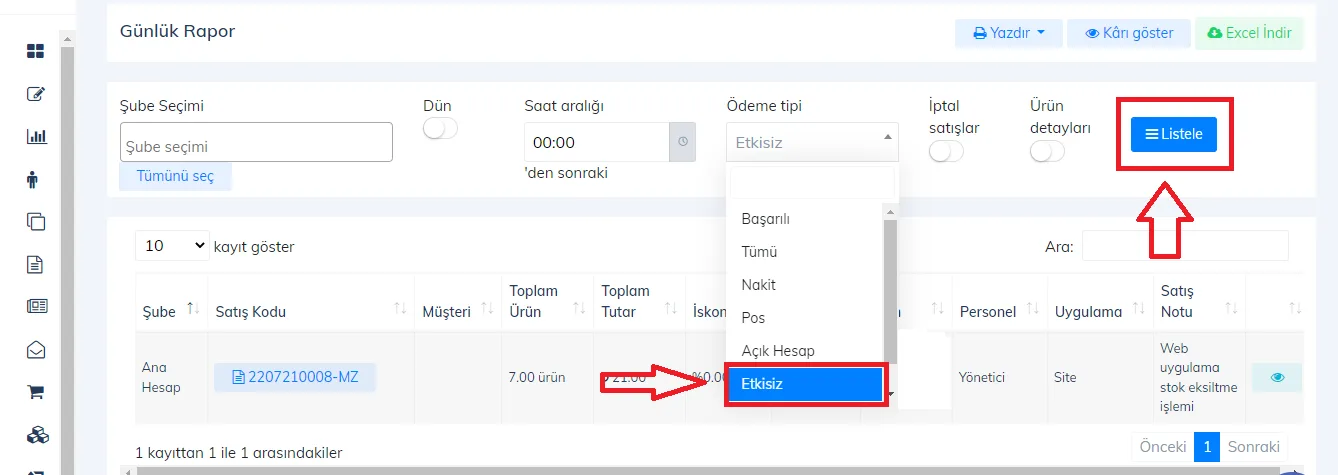This screenshot has width=1338, height=475.
Task: Download report with Excel İndir
Action: (x=1249, y=33)
